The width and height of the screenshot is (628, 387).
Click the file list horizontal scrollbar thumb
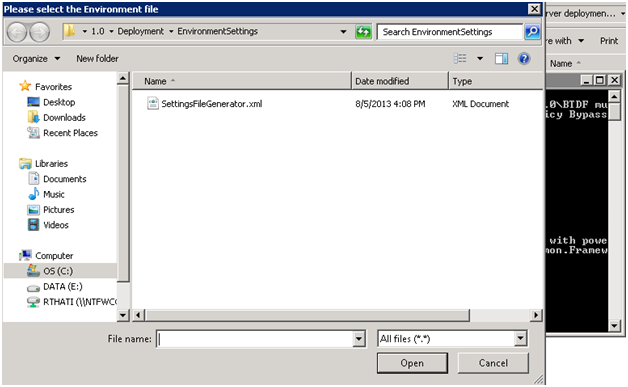[x=307, y=315]
